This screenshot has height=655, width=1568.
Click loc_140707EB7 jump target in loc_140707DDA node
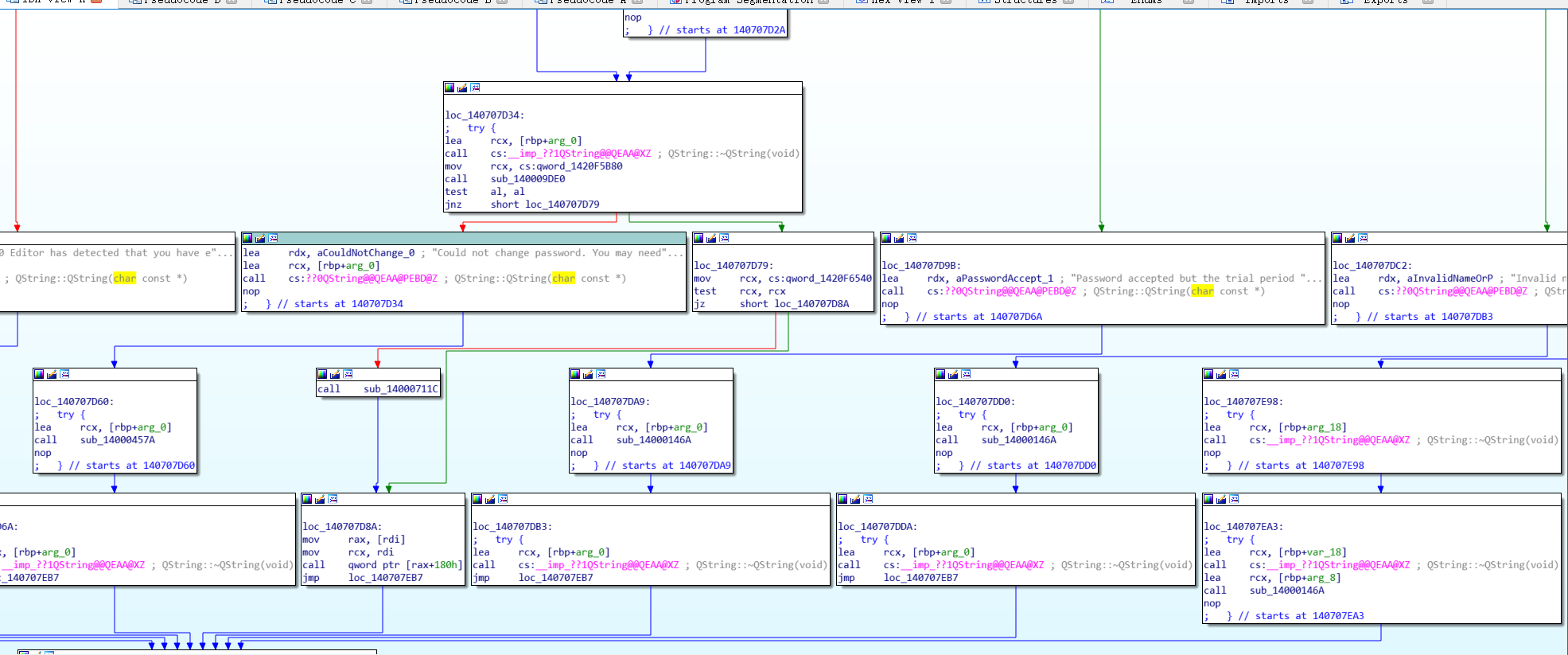point(921,578)
